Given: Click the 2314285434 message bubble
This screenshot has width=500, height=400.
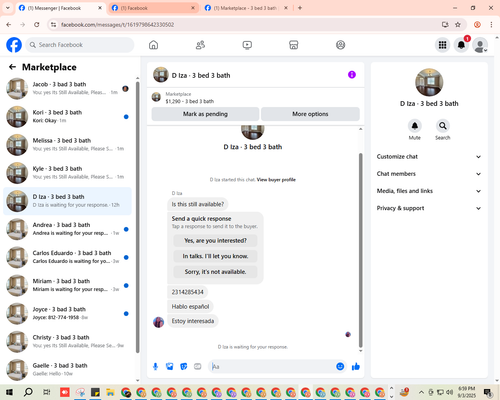Looking at the screenshot, I should (187, 292).
